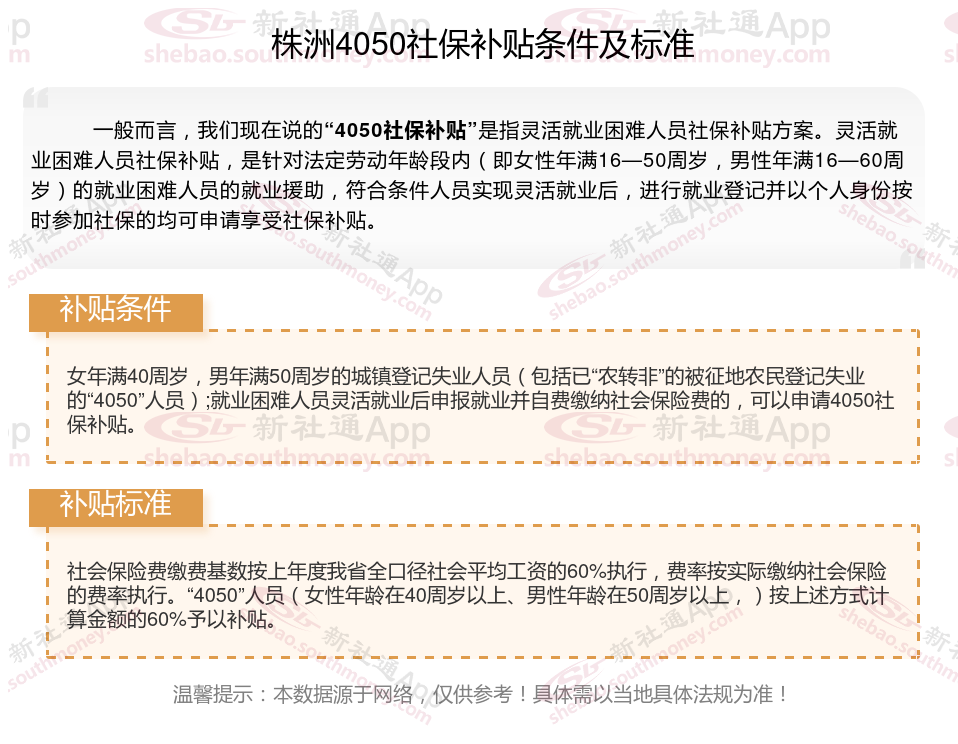Select the orange 补贴标准 heading label
The width and height of the screenshot is (958, 744).
pos(115,507)
